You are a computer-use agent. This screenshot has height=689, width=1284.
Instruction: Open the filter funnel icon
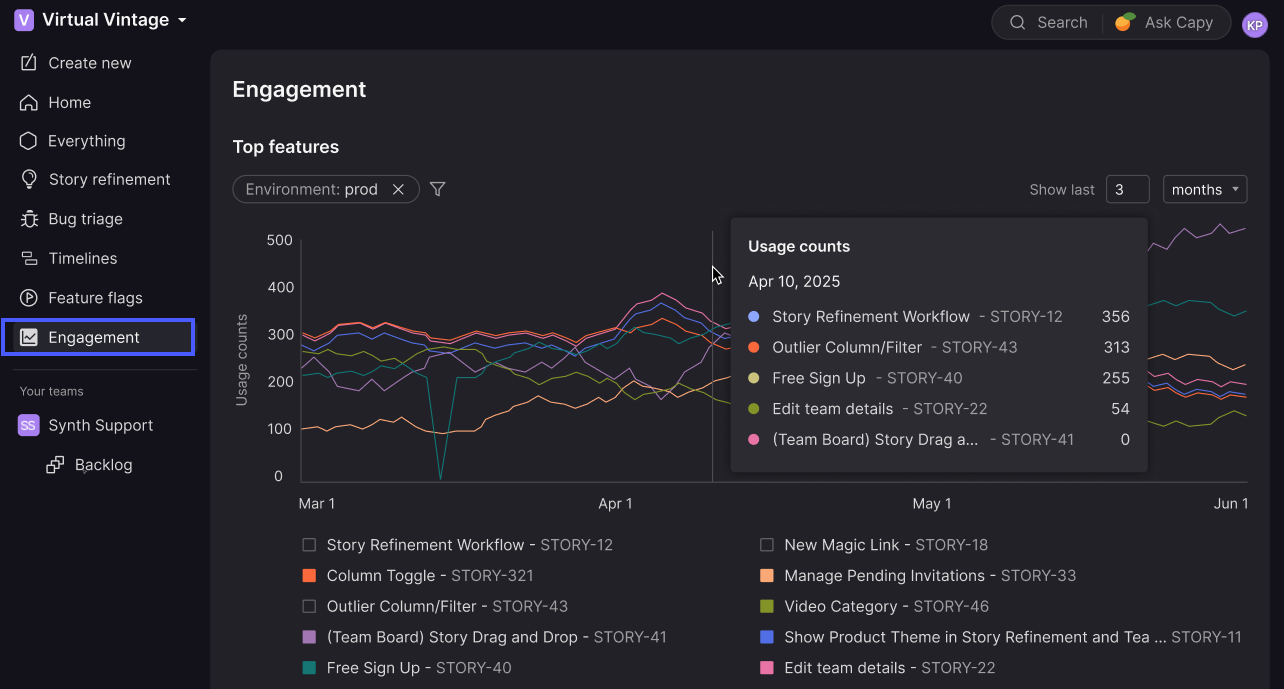(437, 189)
